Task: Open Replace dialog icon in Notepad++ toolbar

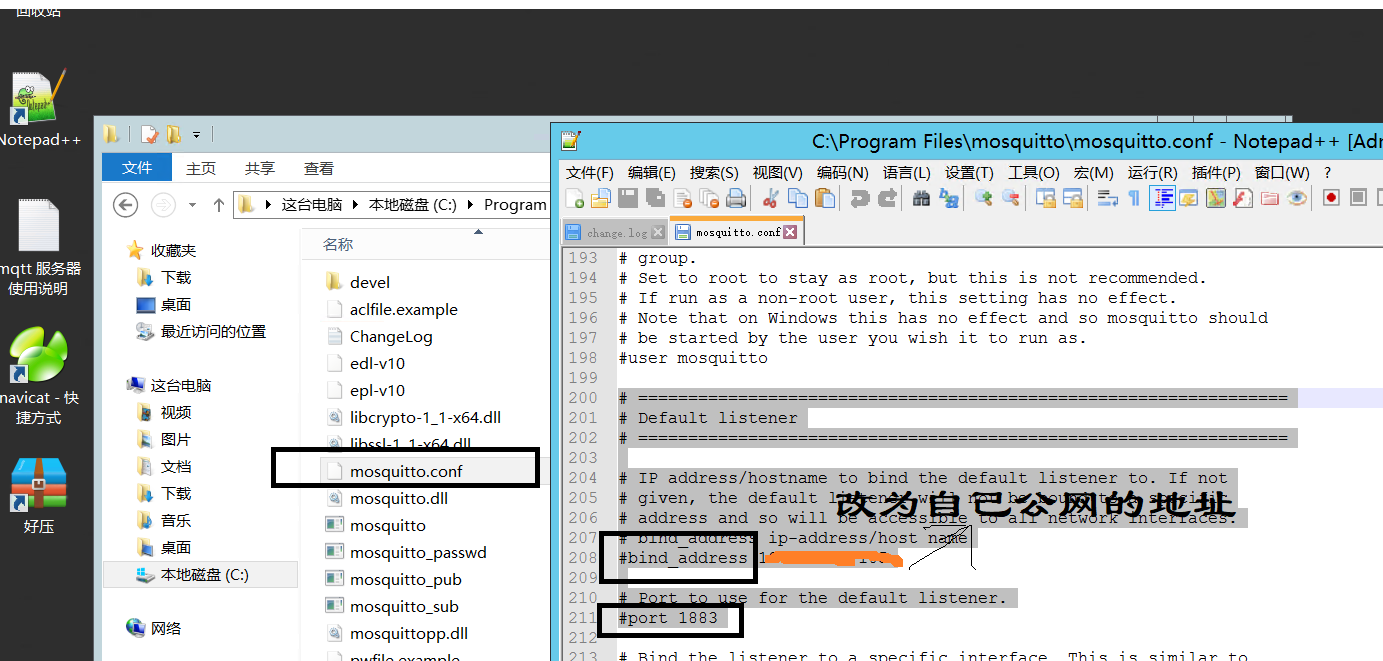Action: click(948, 198)
